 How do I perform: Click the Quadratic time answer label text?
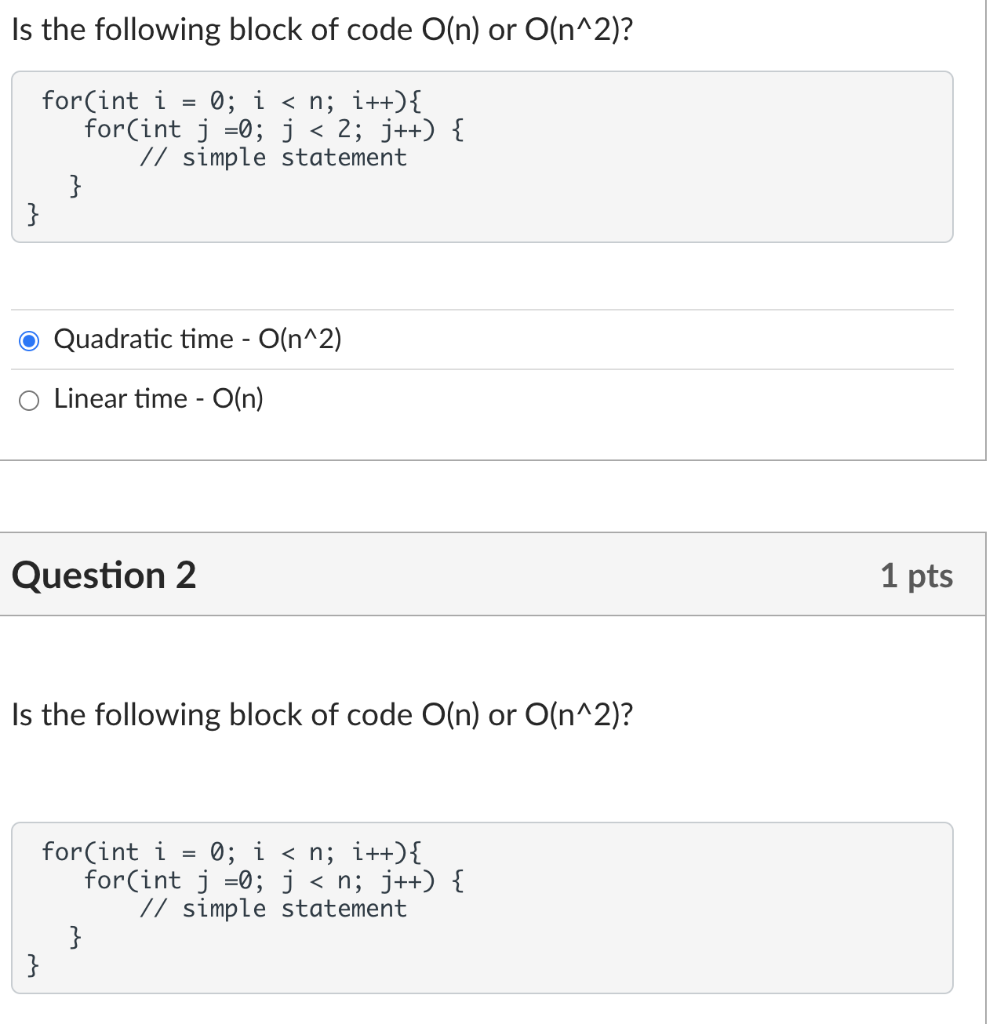point(198,339)
